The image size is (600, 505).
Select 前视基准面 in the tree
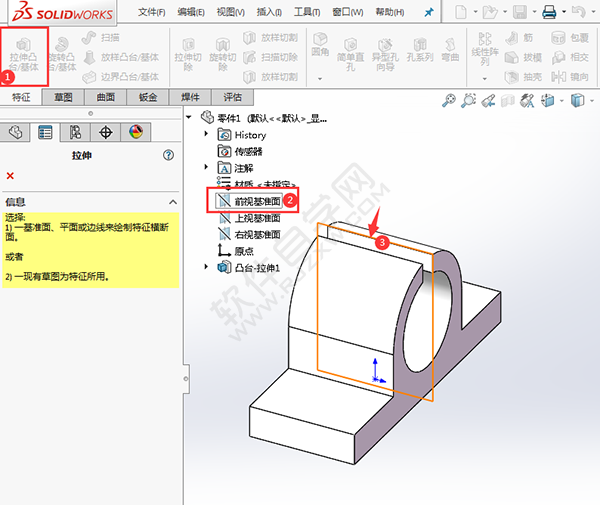248,201
